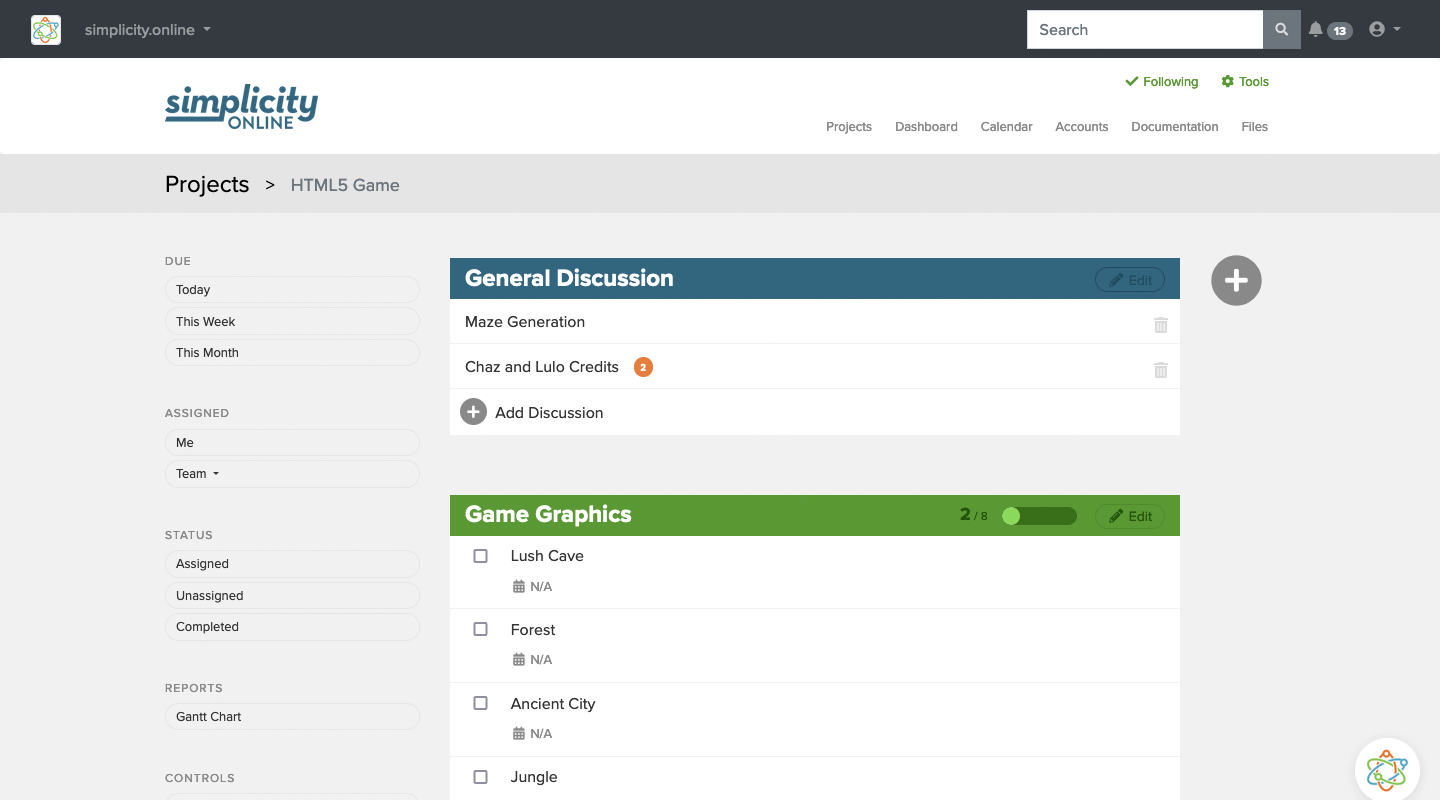Check the Lush Cave task
This screenshot has width=1440, height=800.
point(481,556)
